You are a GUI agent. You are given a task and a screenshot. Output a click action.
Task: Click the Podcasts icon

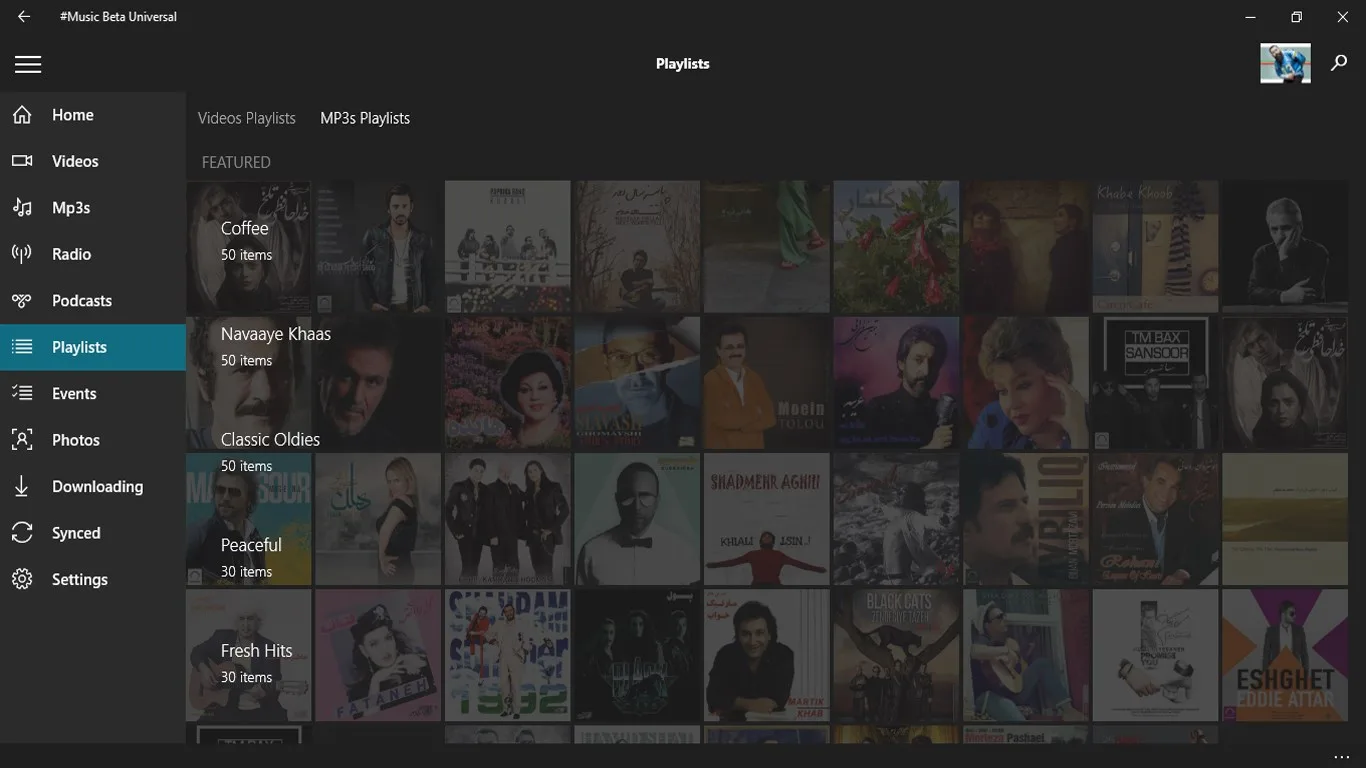point(22,300)
